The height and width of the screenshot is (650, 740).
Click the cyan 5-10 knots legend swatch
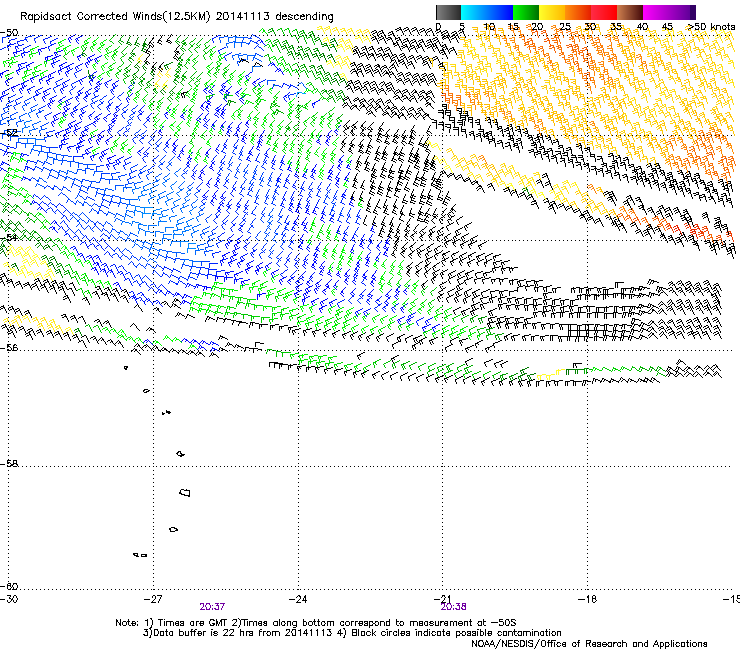coord(474,12)
